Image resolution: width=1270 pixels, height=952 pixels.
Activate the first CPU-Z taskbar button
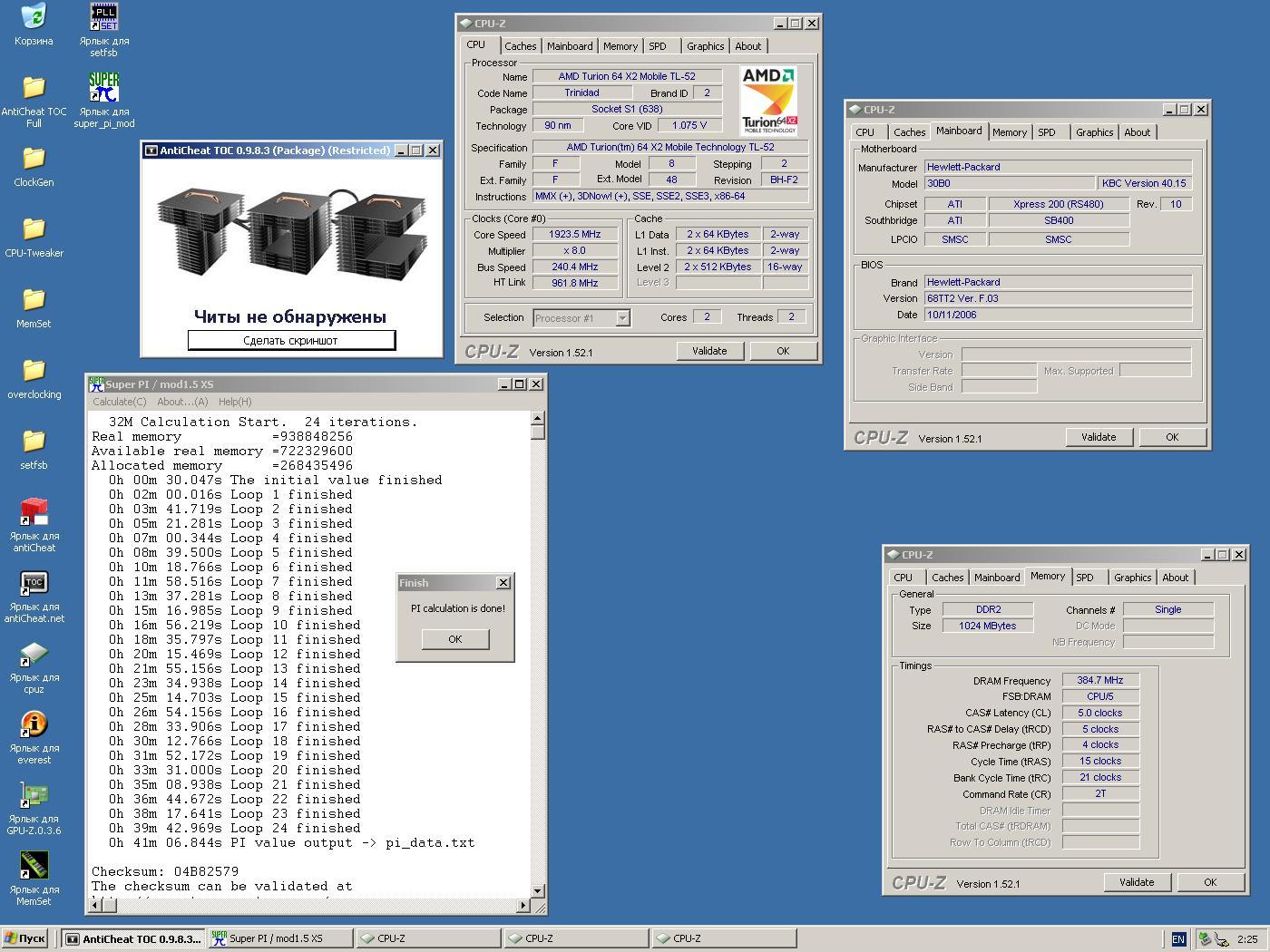click(427, 938)
